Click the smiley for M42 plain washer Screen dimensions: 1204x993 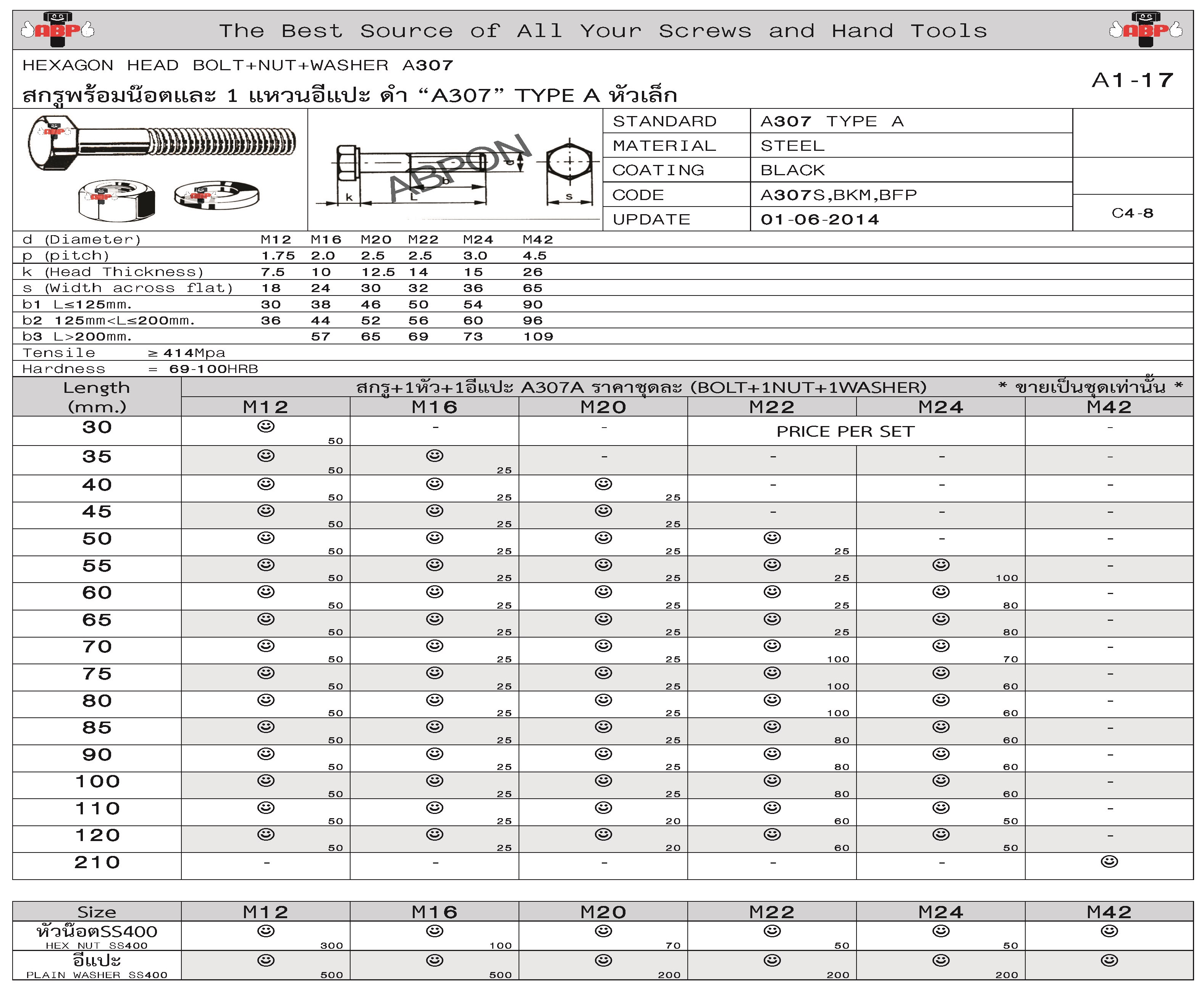[x=1110, y=961]
